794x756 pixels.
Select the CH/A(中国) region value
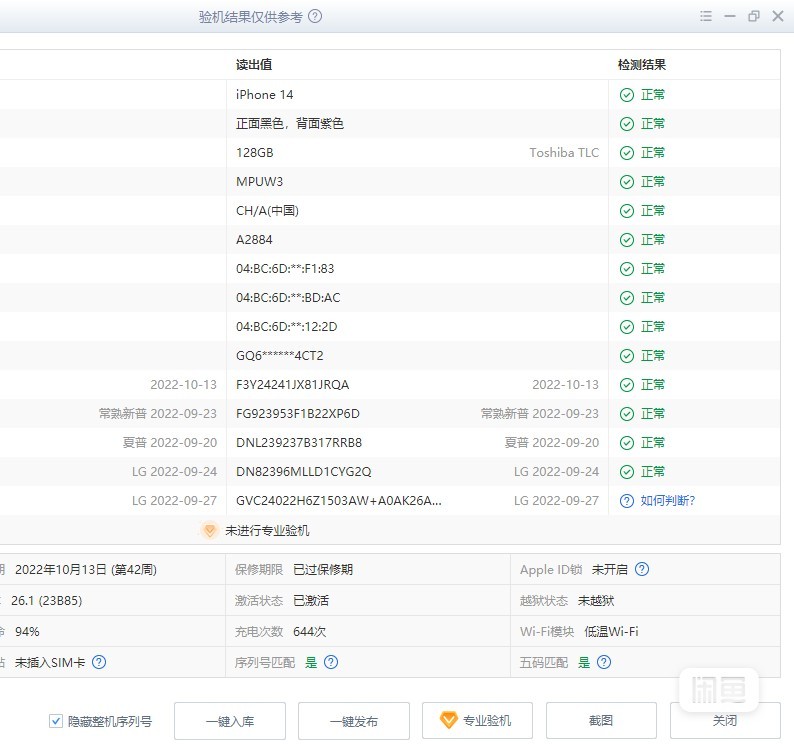click(x=267, y=211)
